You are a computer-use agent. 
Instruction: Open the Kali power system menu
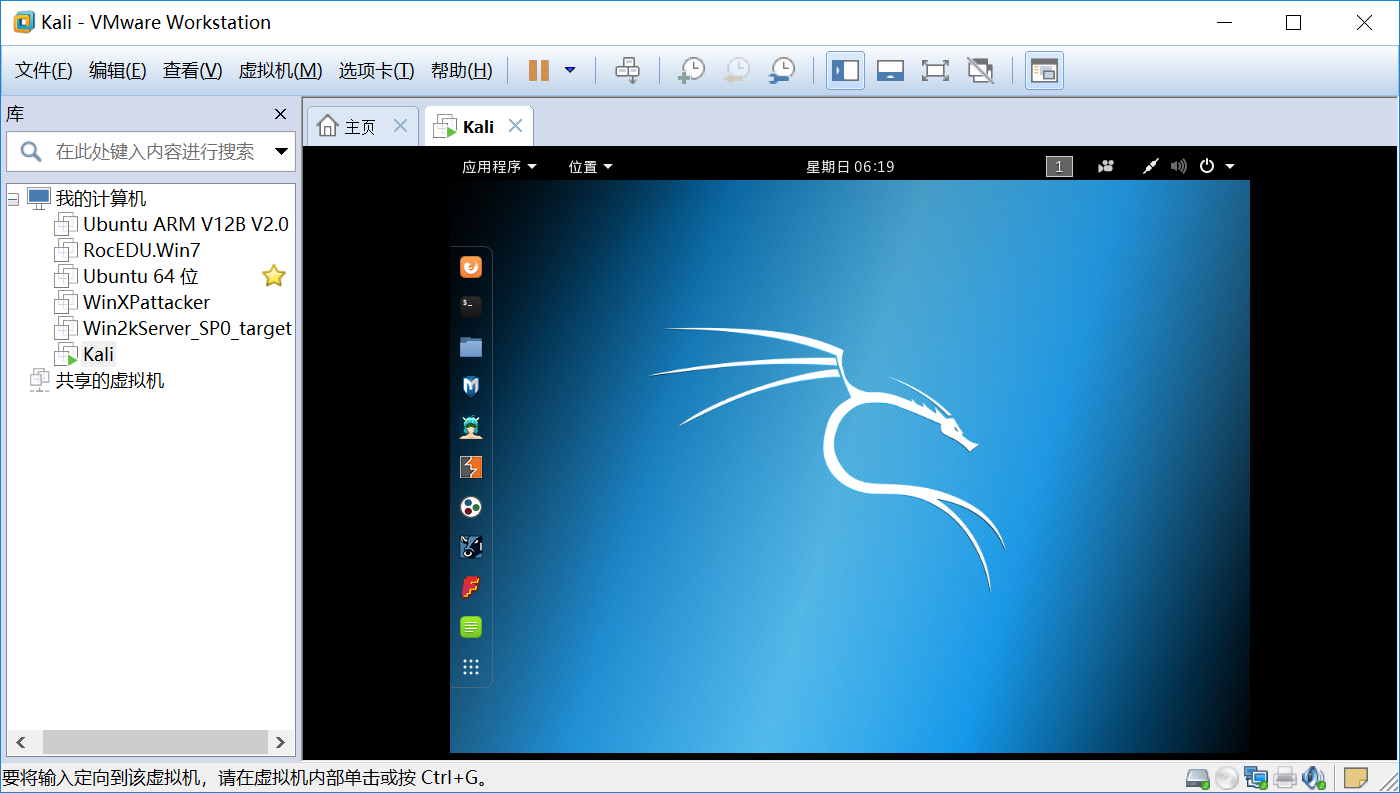[1217, 167]
